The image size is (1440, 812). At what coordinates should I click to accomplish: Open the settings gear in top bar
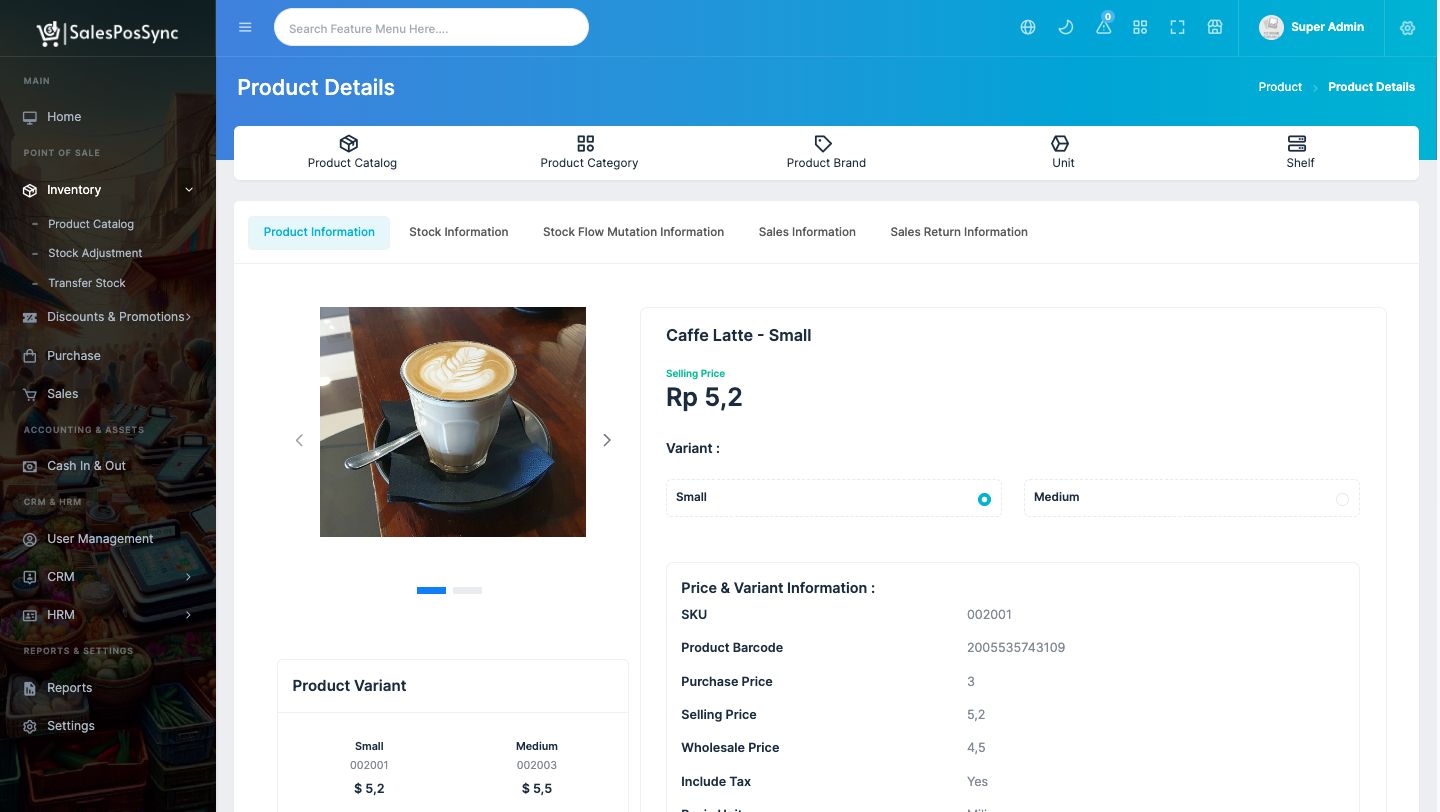[1408, 28]
